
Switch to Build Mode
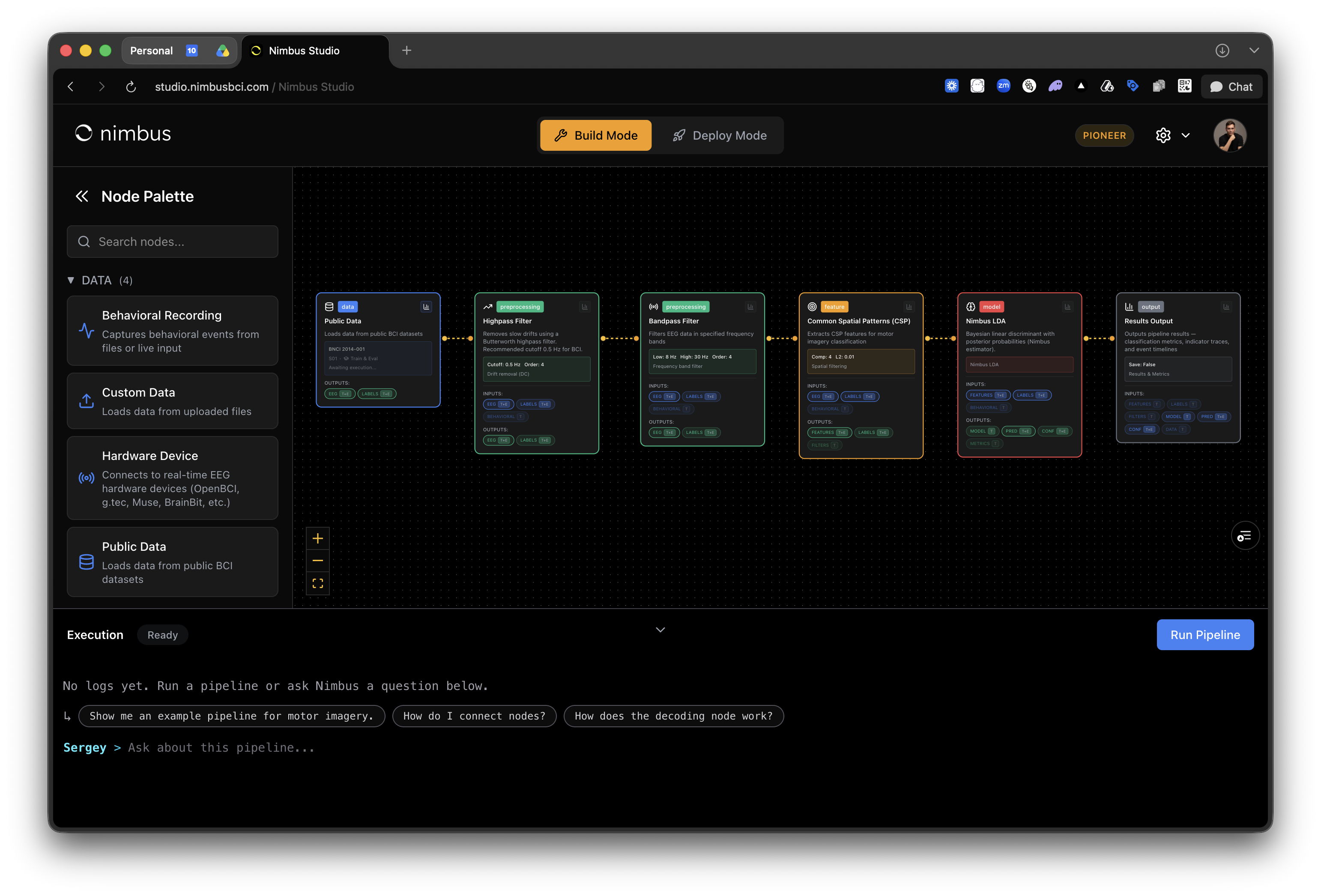(596, 135)
